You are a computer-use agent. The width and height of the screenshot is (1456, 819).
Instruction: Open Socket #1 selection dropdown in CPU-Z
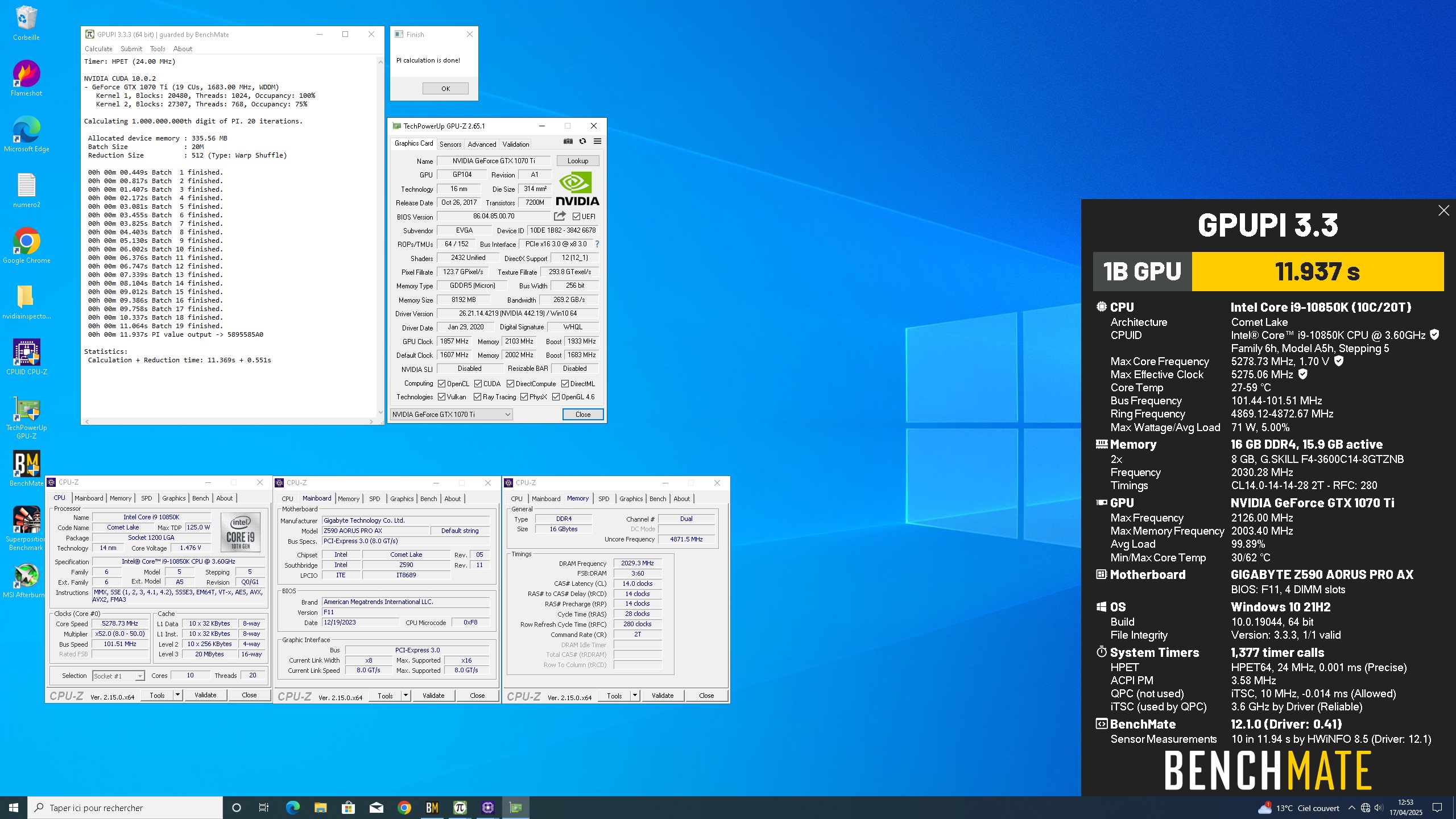pyautogui.click(x=118, y=676)
